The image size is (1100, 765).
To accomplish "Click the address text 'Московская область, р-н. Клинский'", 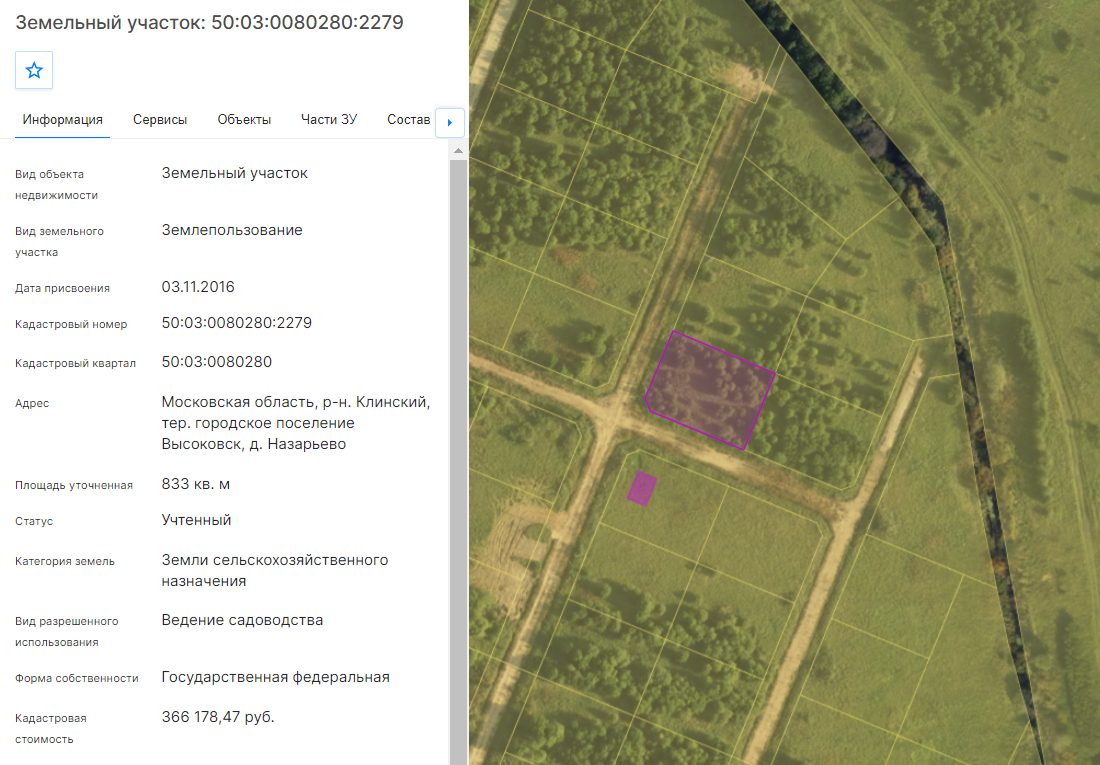I will [295, 402].
